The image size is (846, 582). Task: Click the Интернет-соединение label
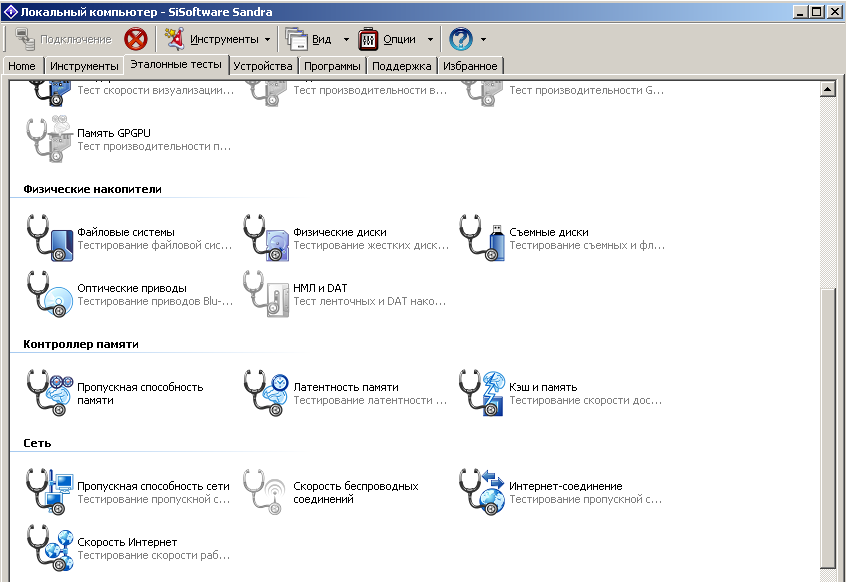[566, 486]
